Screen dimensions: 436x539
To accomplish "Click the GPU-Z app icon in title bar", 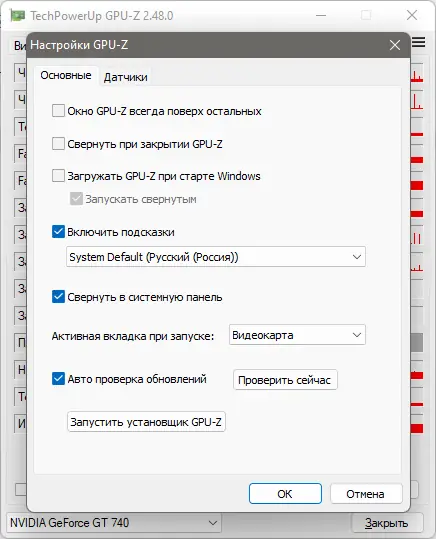I will tap(17, 15).
